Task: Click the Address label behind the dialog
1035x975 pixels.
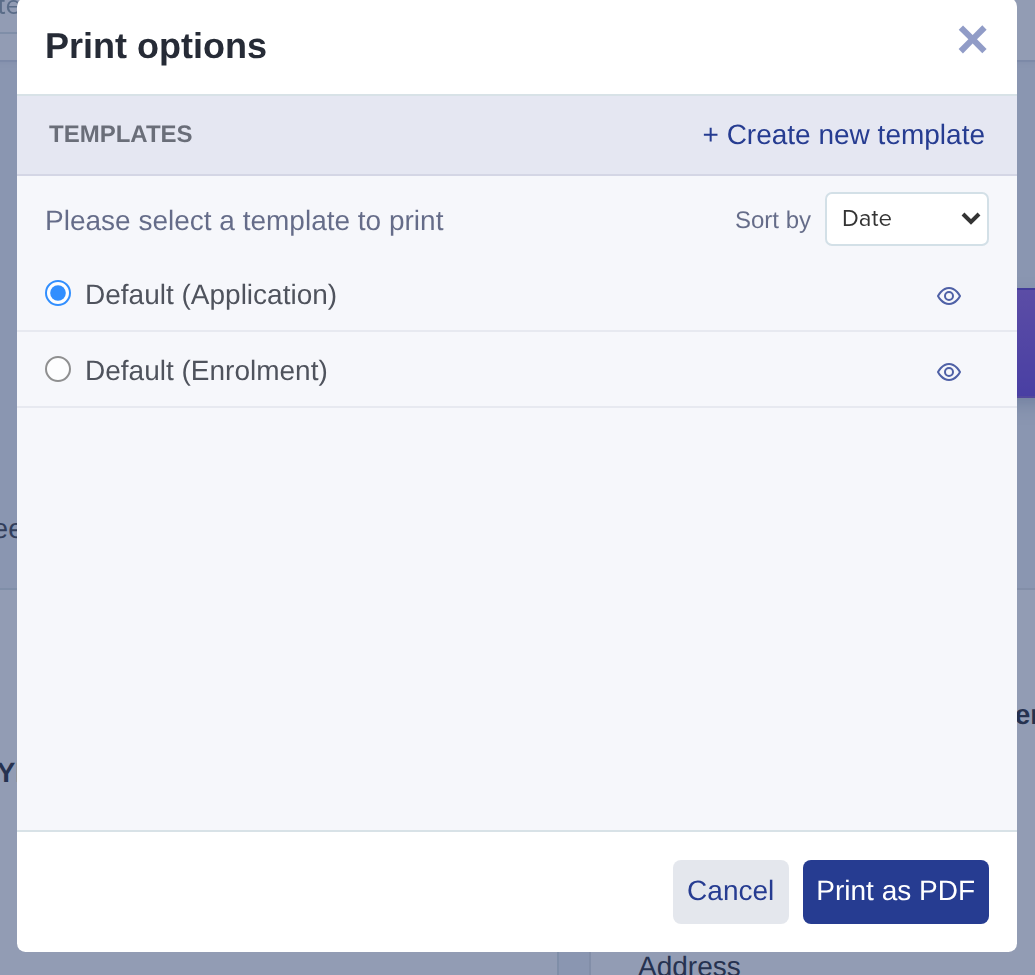Action: click(x=689, y=965)
